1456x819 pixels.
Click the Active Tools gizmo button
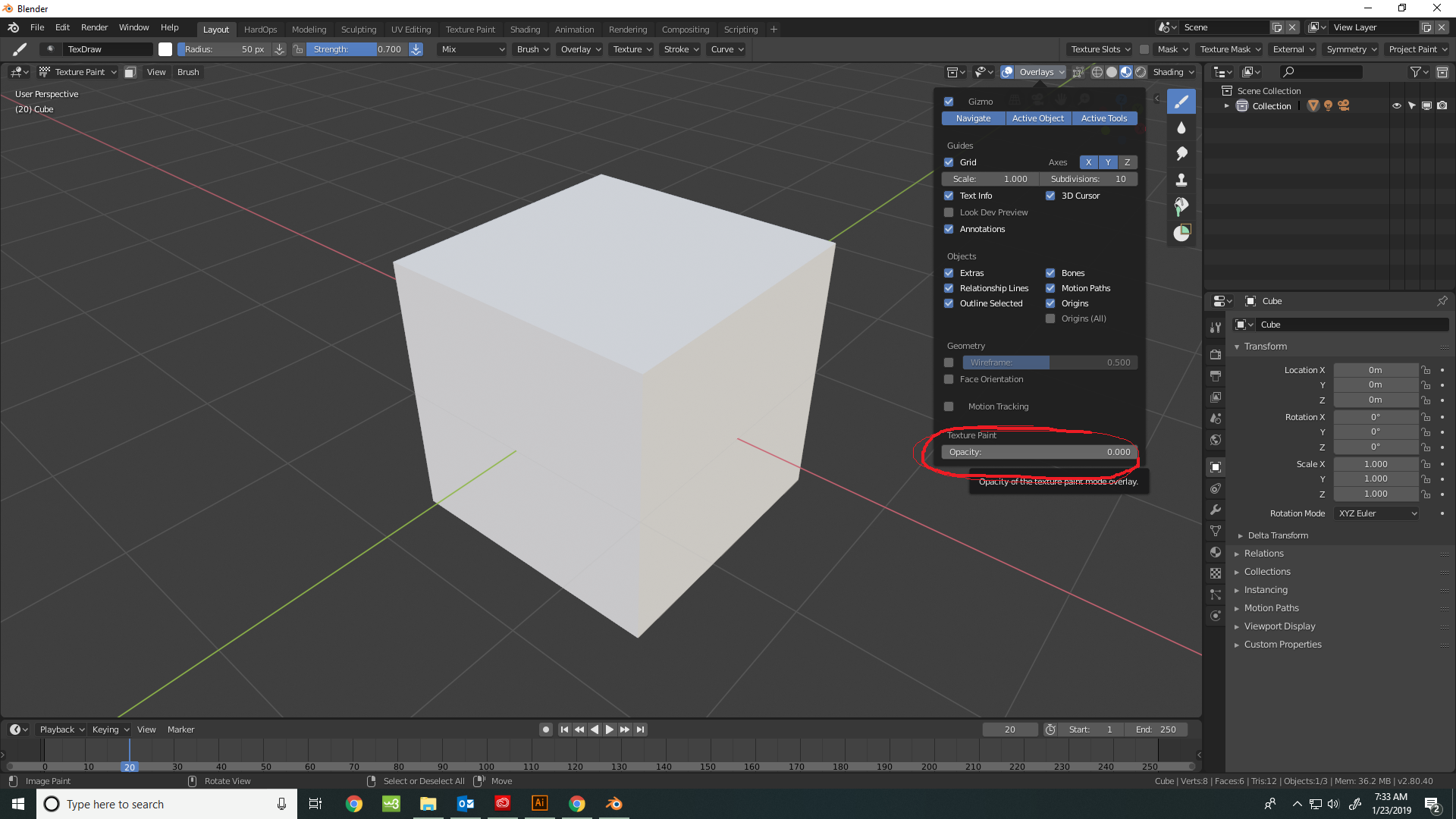click(x=1104, y=118)
